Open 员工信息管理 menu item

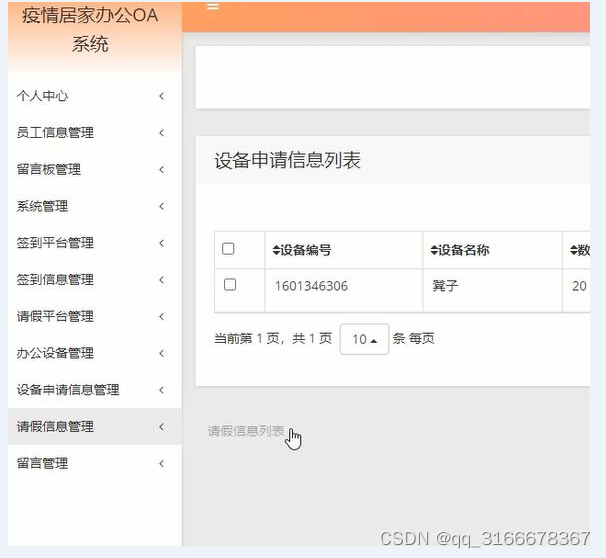tap(94, 133)
